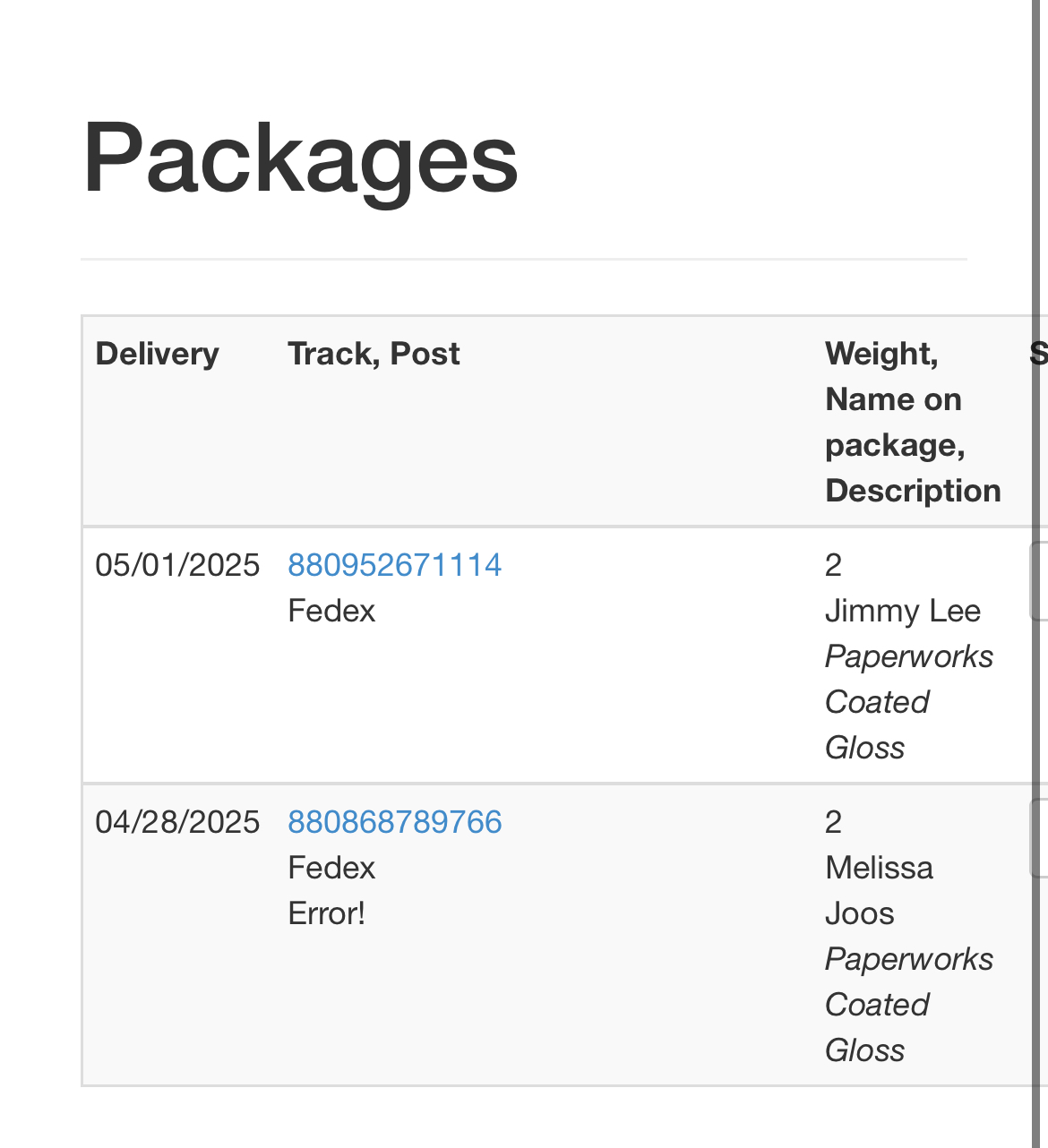
Task: Click Paperworks Coated Gloss description for Melissa Joos
Action: coord(908,1005)
